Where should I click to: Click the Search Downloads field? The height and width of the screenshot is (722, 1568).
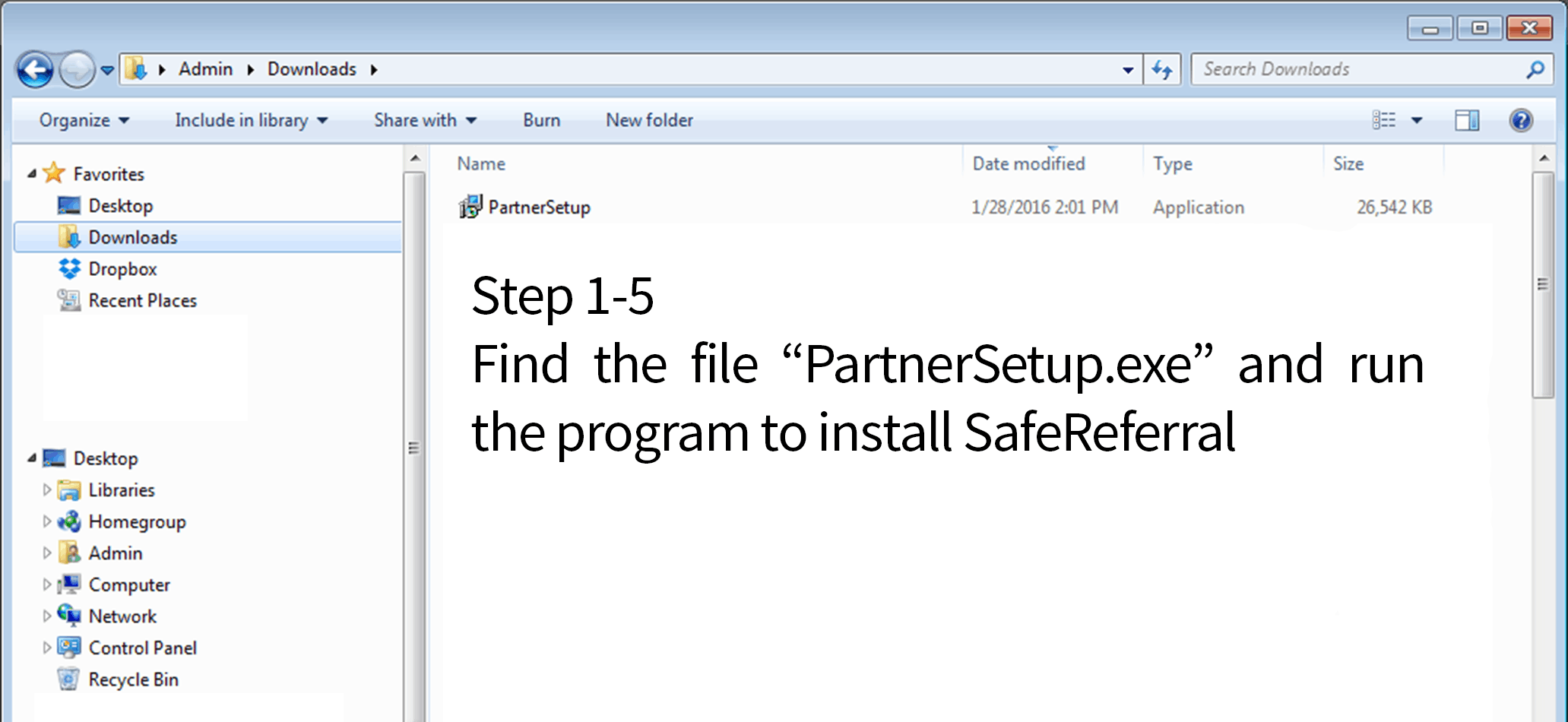(1353, 70)
